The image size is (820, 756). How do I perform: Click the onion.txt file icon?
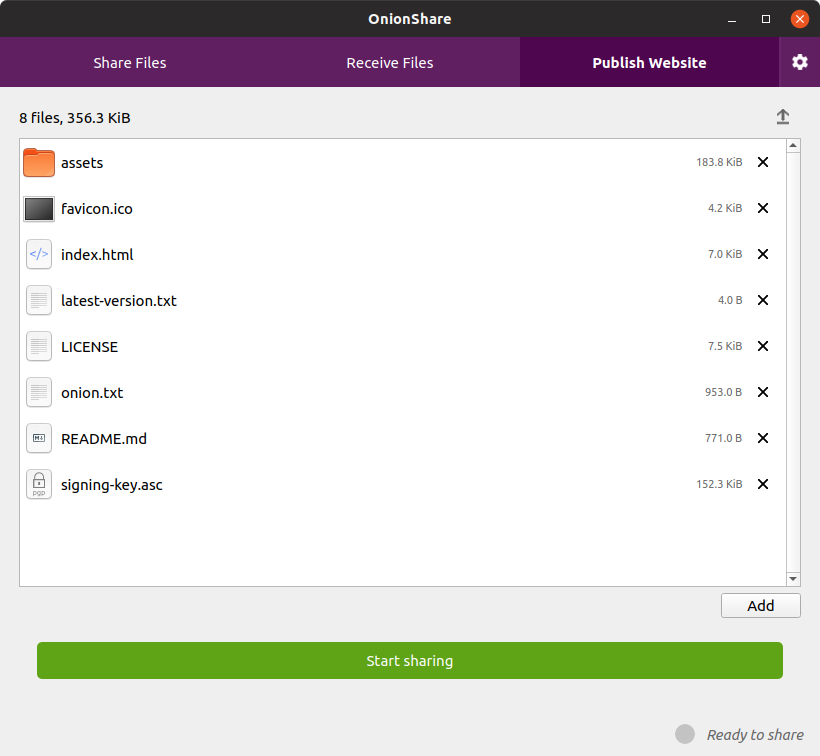[x=38, y=392]
